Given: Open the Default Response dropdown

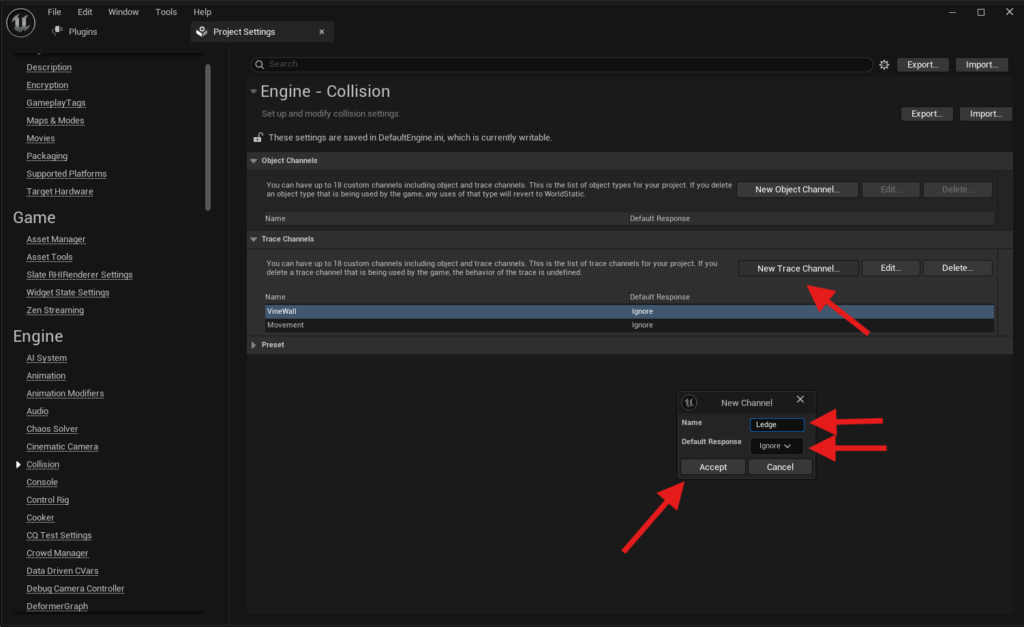Looking at the screenshot, I should [777, 446].
